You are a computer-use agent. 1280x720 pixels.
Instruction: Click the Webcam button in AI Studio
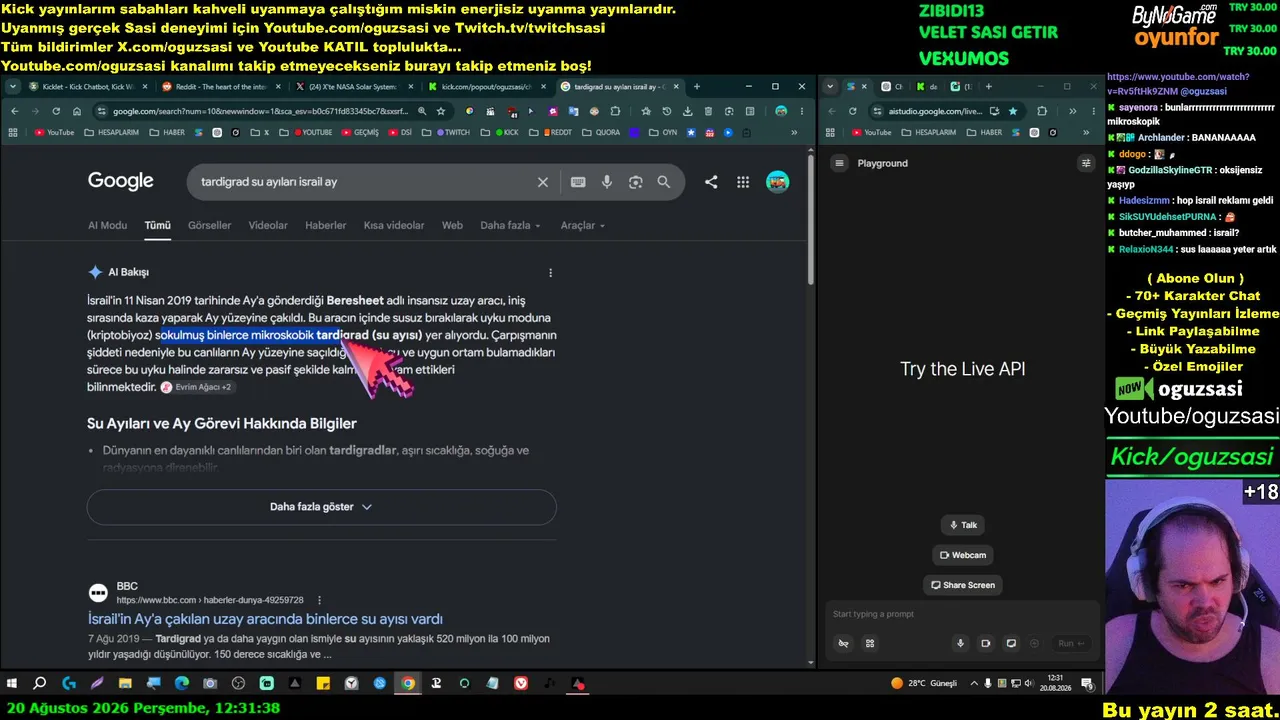[963, 555]
